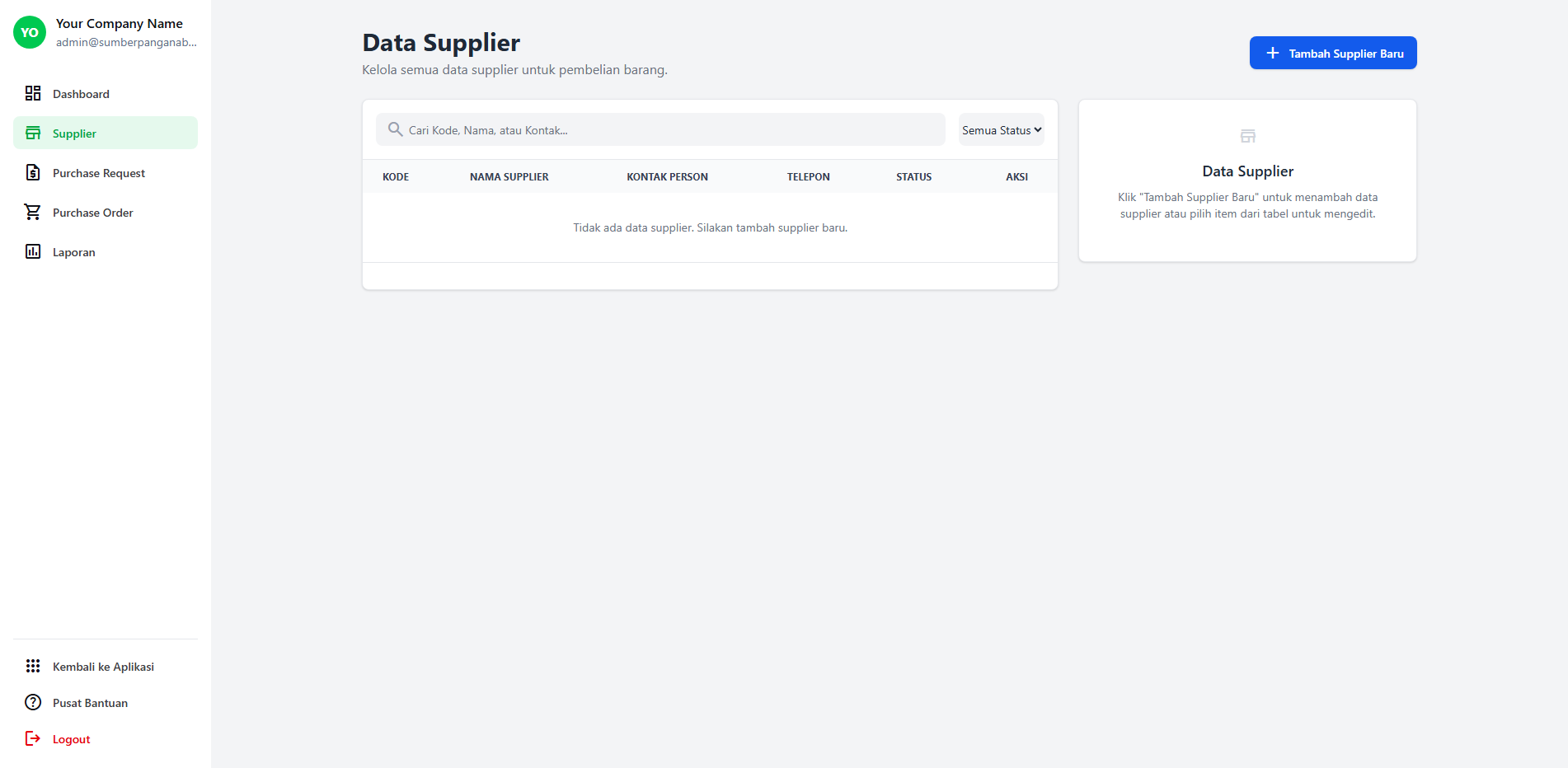Click the Logout link
This screenshot has width=1568, height=768.
[71, 738]
